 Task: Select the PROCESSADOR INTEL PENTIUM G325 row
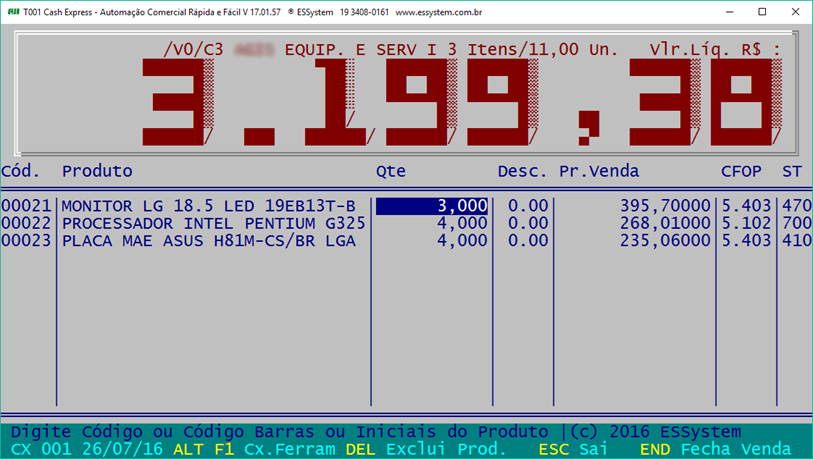click(x=208, y=223)
